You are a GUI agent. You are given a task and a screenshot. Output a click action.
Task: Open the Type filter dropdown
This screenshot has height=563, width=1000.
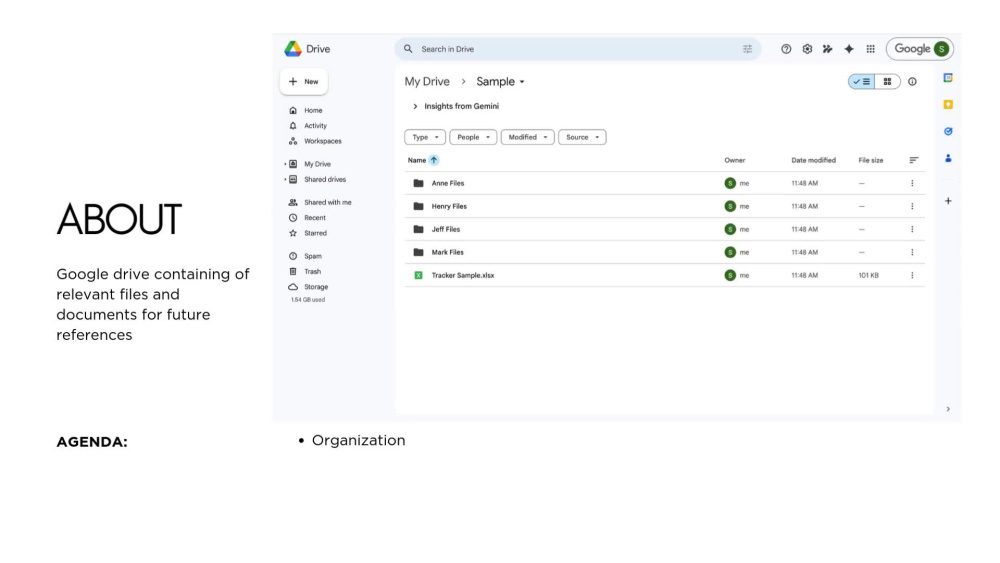(x=425, y=137)
